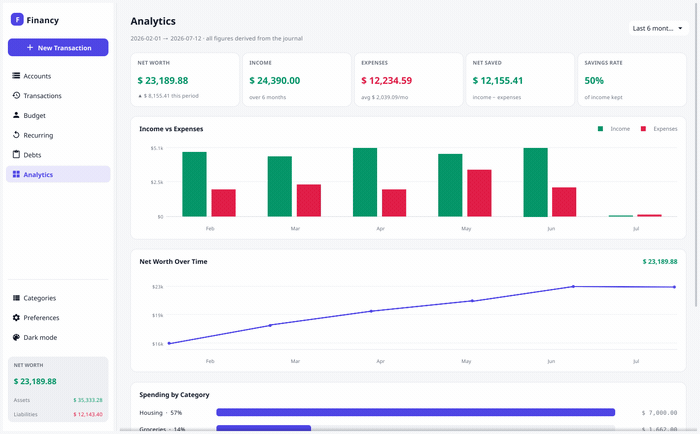Click the Housing spending progress bar
This screenshot has height=434, width=700.
click(416, 412)
